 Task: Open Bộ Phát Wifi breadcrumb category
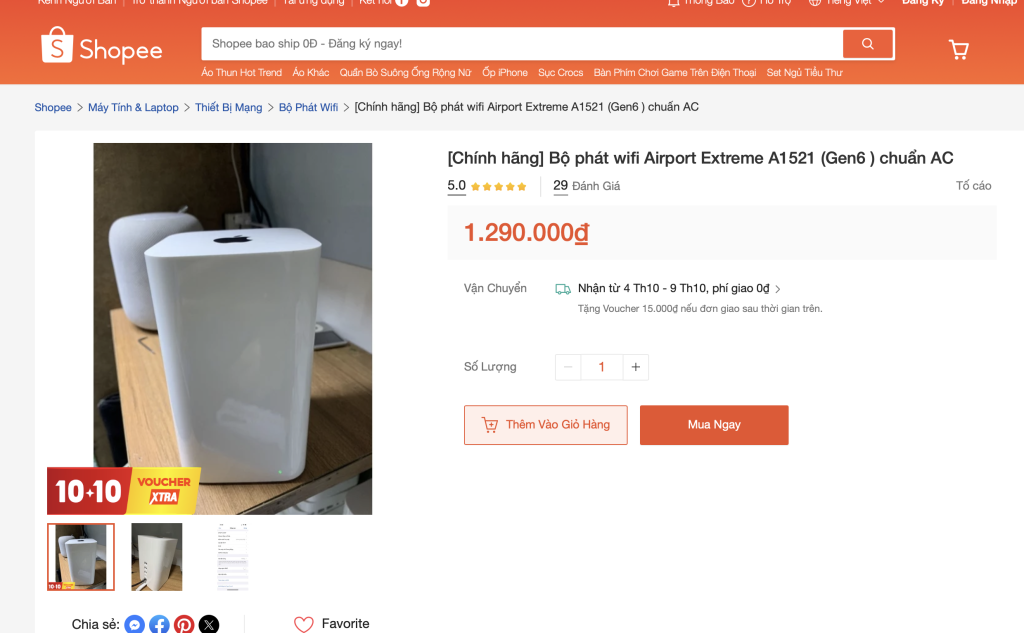(308, 108)
